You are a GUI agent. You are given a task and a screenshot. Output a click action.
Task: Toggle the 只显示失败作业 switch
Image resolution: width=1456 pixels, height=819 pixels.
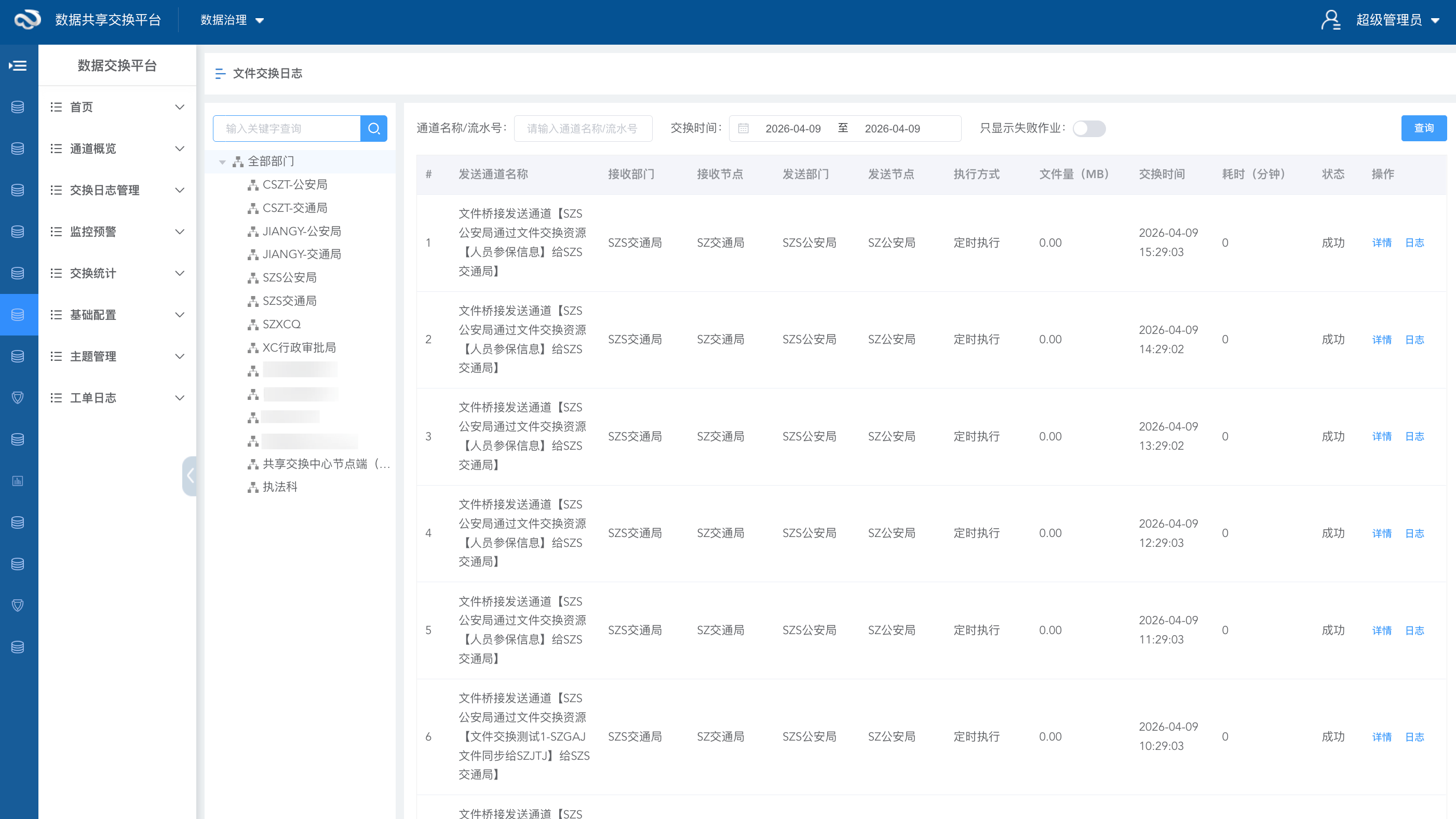click(x=1088, y=128)
